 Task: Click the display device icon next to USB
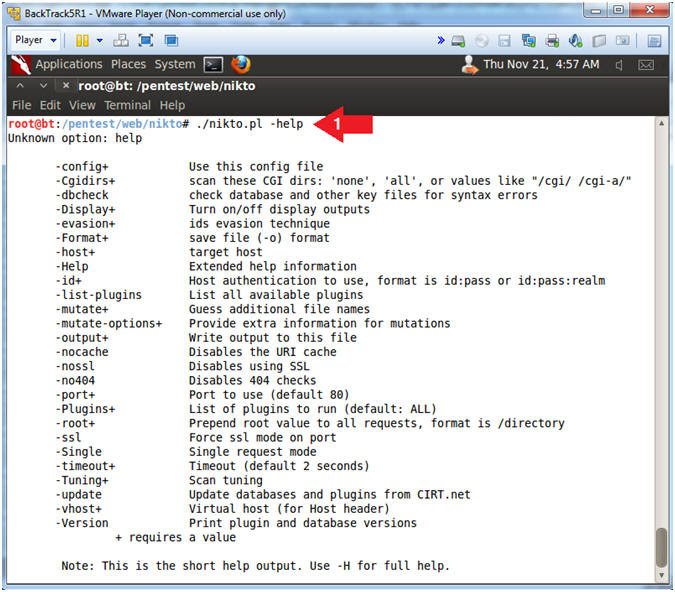[x=622, y=41]
